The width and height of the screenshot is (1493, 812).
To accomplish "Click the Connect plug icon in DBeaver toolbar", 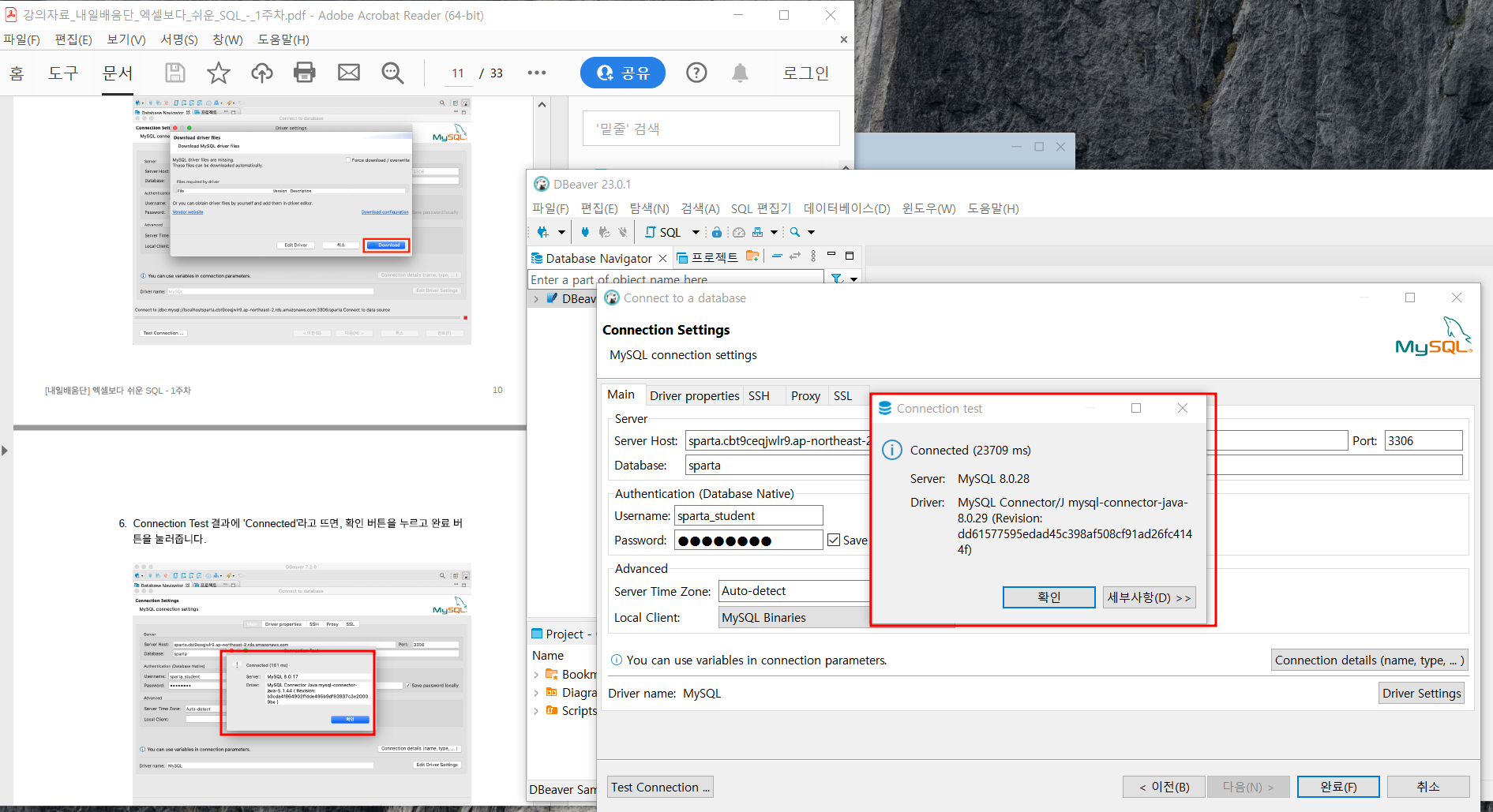I will (585, 232).
